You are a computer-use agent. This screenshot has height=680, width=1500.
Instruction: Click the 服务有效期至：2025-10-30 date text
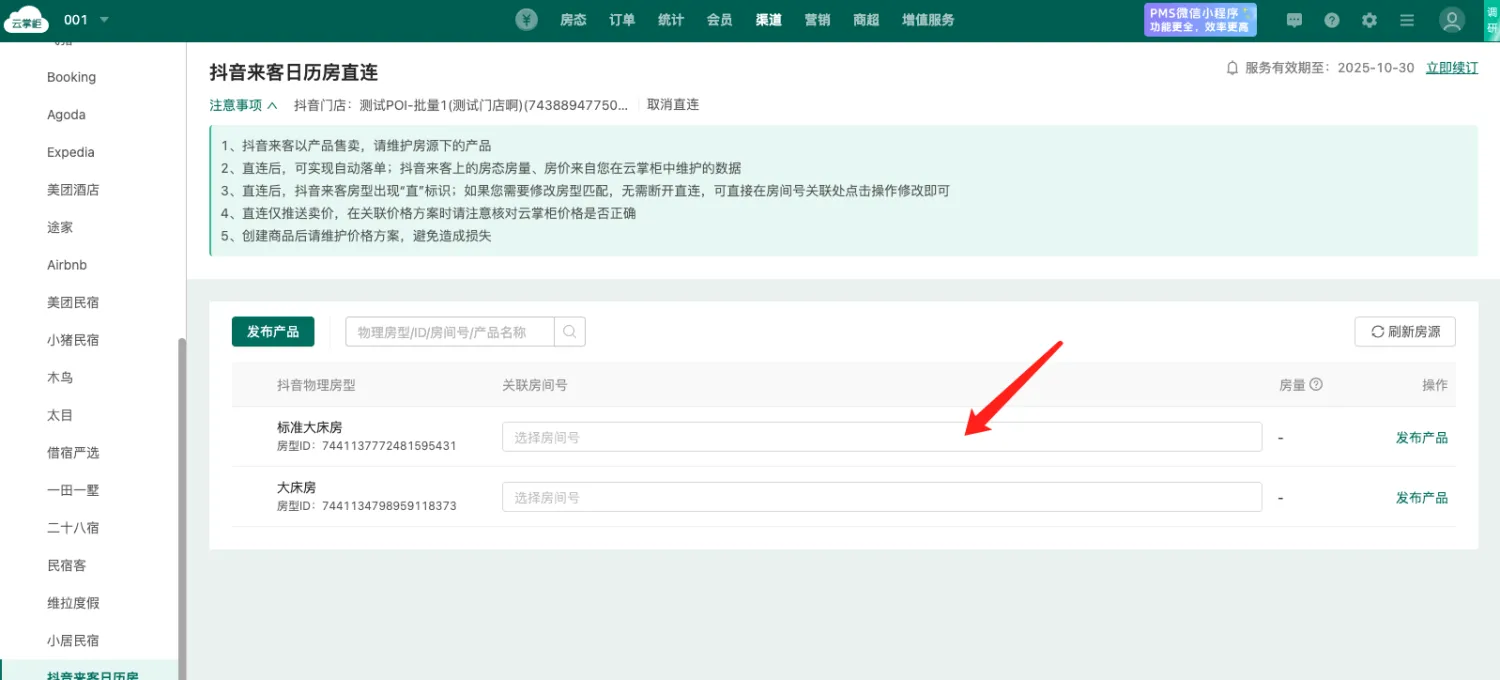[1330, 68]
